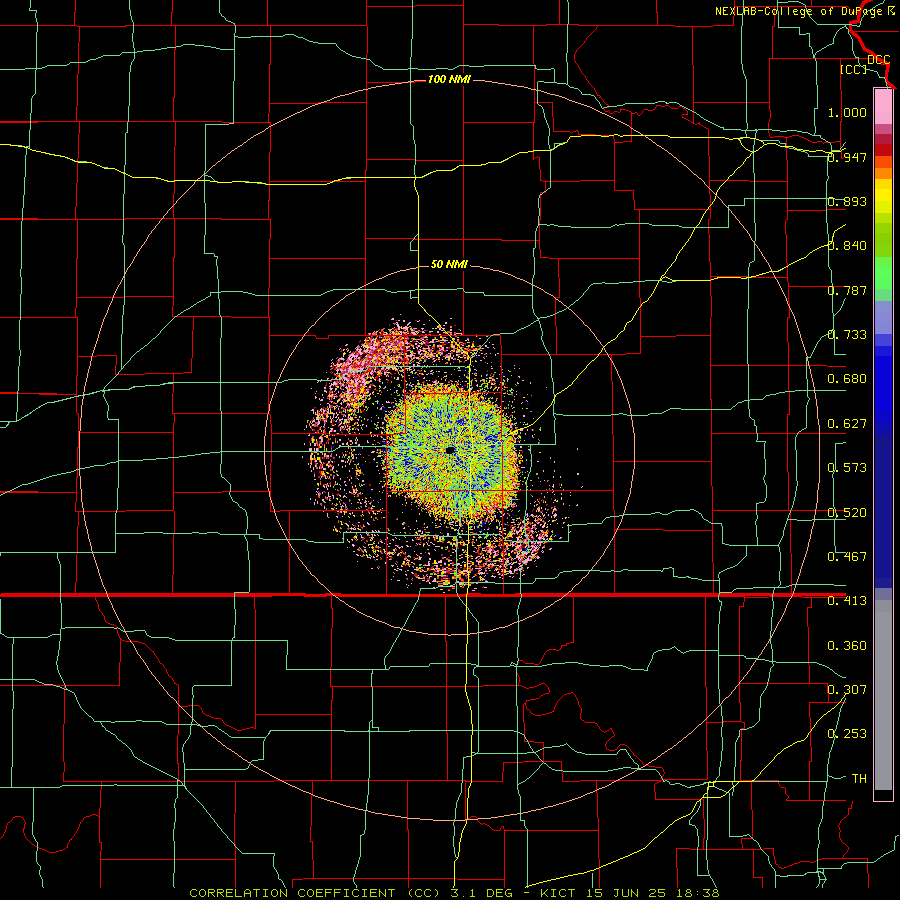900x900 pixels.
Task: Click the 100 NMI range ring label
Action: tap(449, 79)
